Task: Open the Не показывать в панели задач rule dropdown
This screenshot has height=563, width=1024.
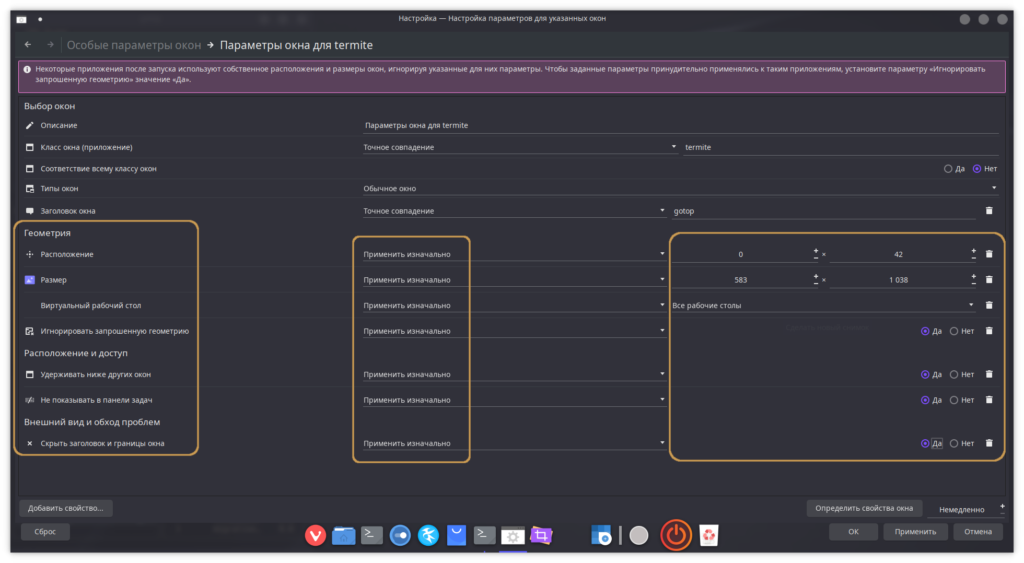Action: (514, 400)
